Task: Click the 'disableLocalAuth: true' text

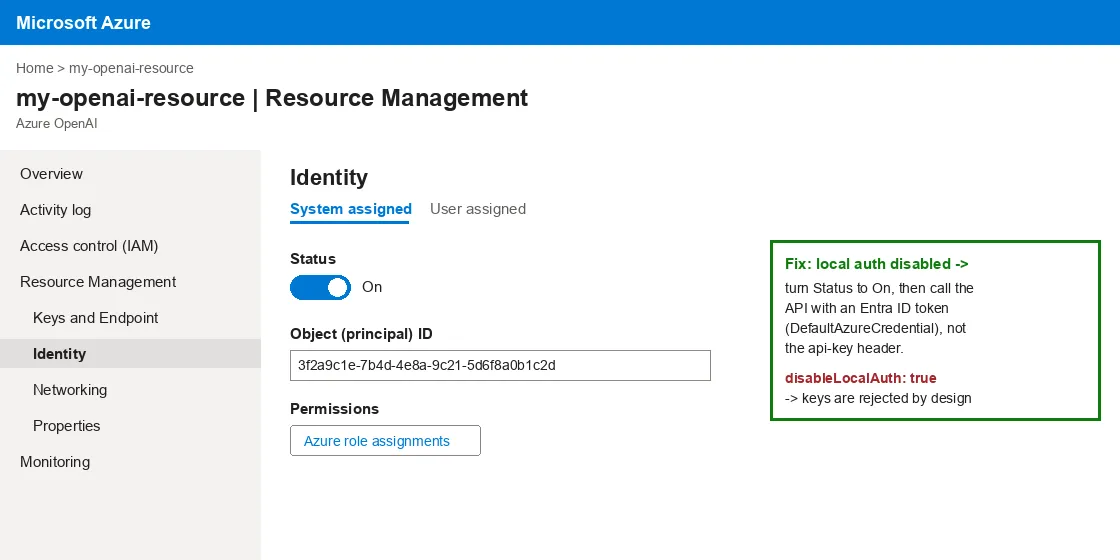Action: [860, 378]
